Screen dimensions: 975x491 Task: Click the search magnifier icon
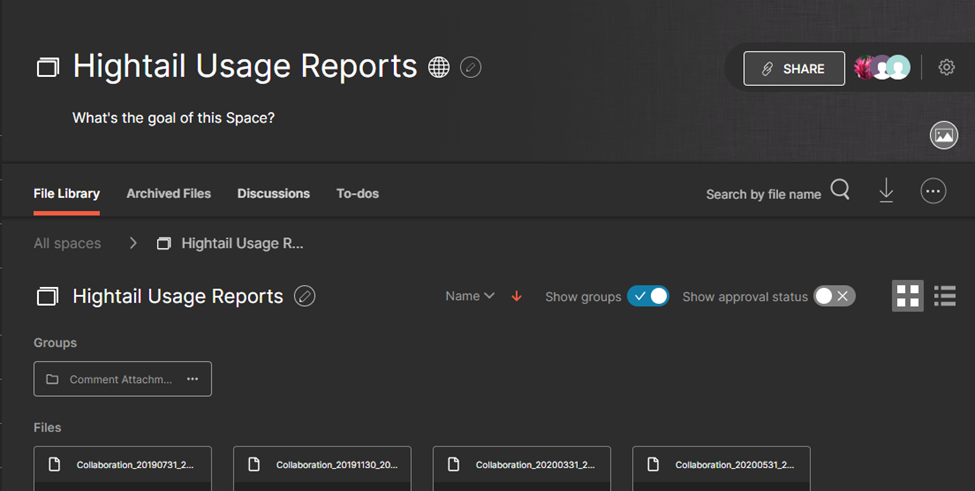tap(840, 191)
